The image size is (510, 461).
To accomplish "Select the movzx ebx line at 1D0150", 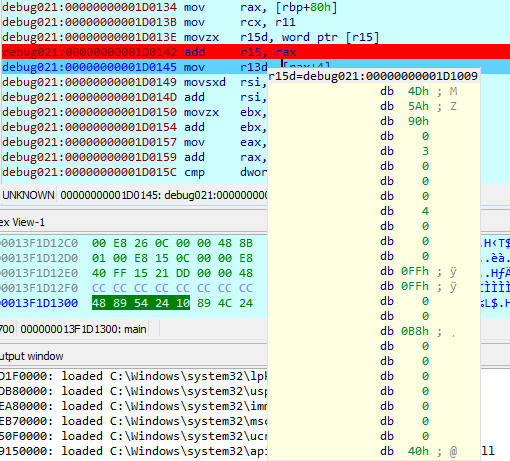I will point(134,112).
